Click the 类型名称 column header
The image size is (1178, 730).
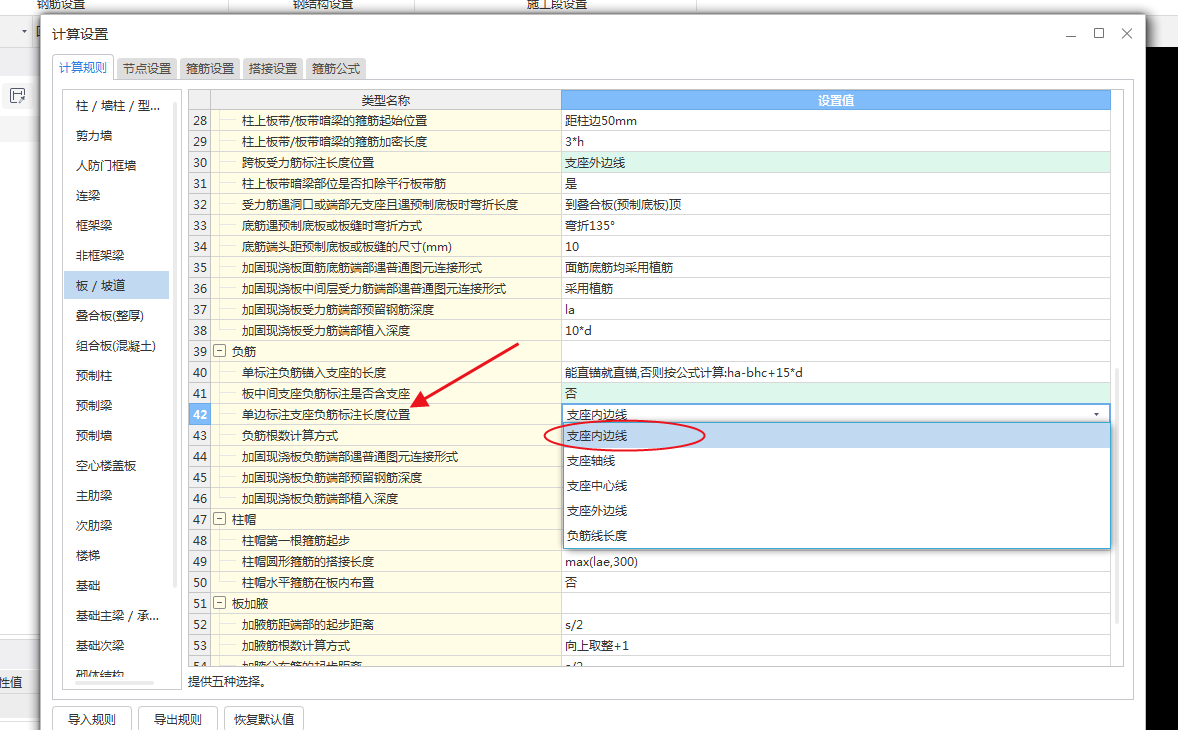(x=385, y=100)
